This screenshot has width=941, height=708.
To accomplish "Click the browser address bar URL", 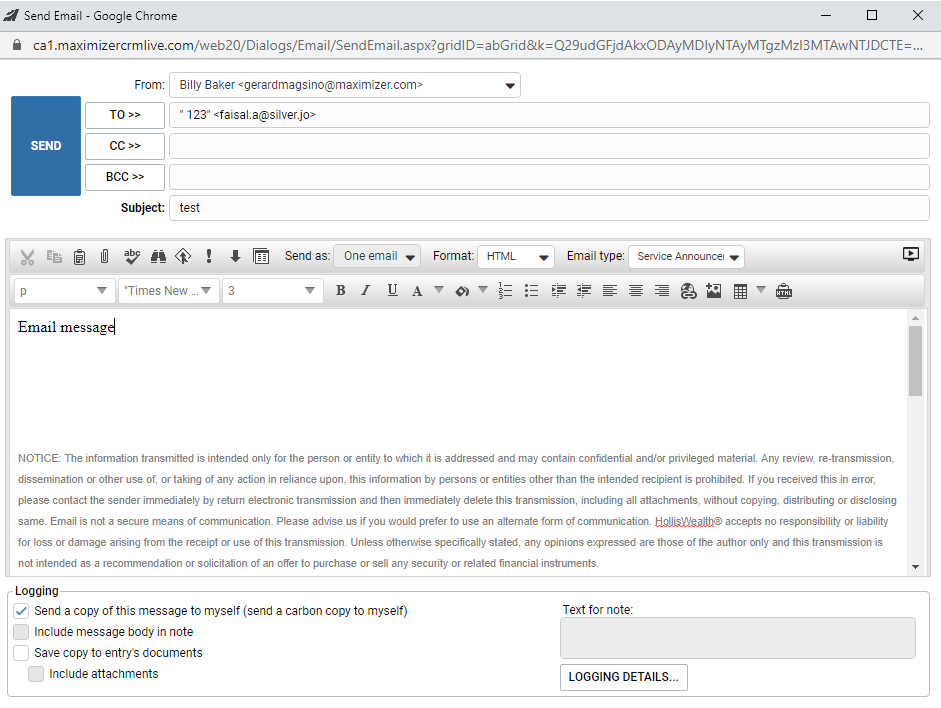I will 478,46.
